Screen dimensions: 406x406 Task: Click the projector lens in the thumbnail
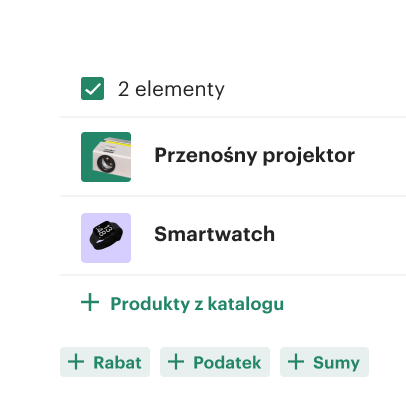106,163
